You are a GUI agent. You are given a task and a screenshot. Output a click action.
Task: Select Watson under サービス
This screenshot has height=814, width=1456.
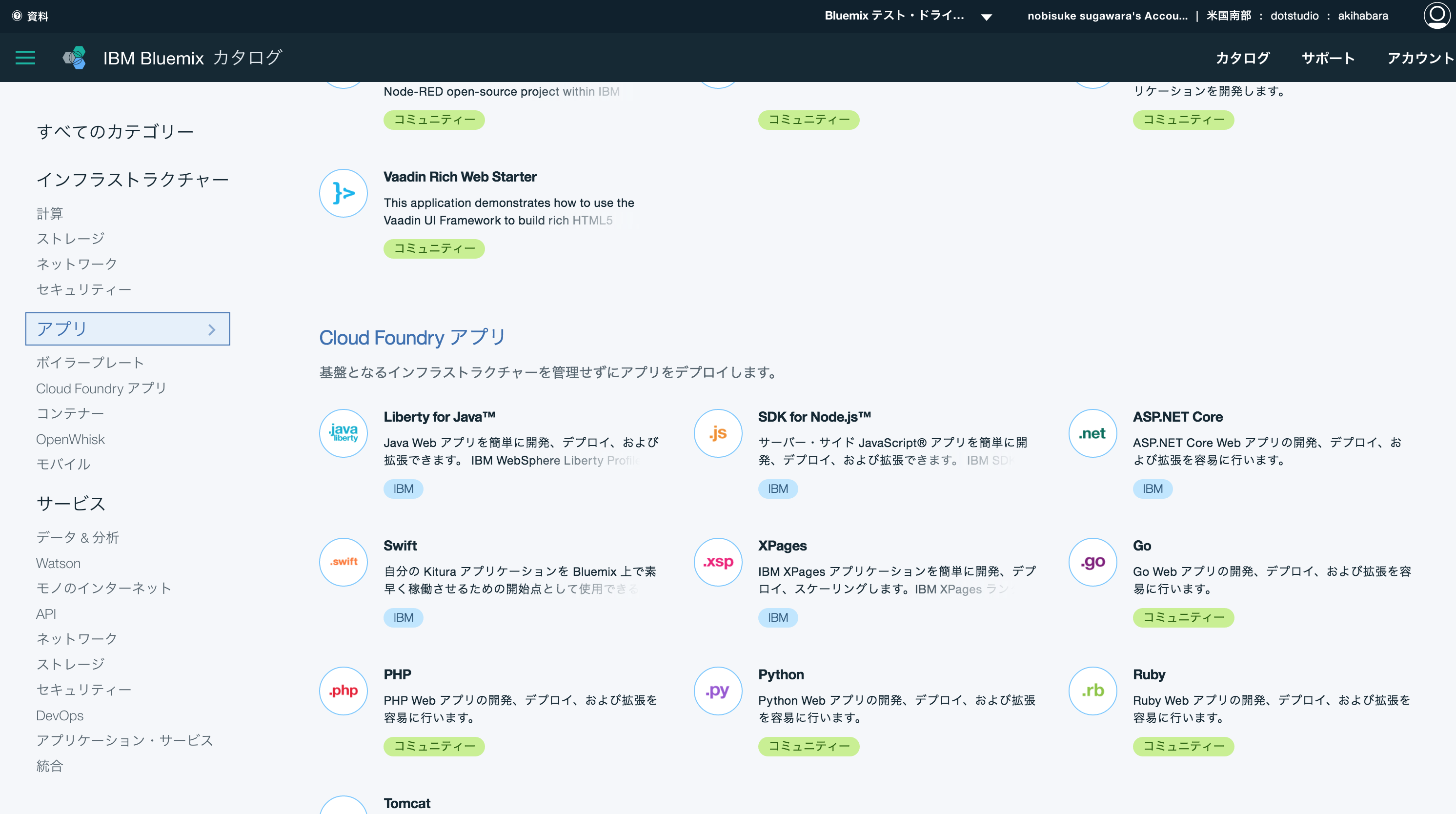tap(58, 563)
